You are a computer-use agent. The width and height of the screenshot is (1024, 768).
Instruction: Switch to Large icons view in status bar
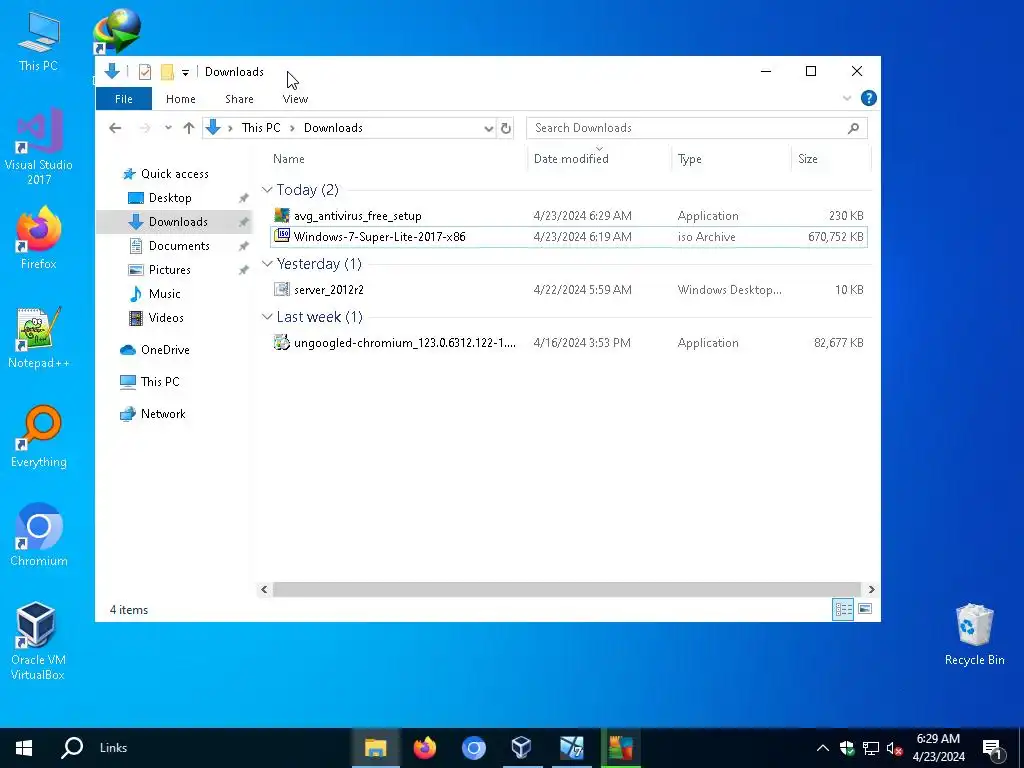pos(865,609)
